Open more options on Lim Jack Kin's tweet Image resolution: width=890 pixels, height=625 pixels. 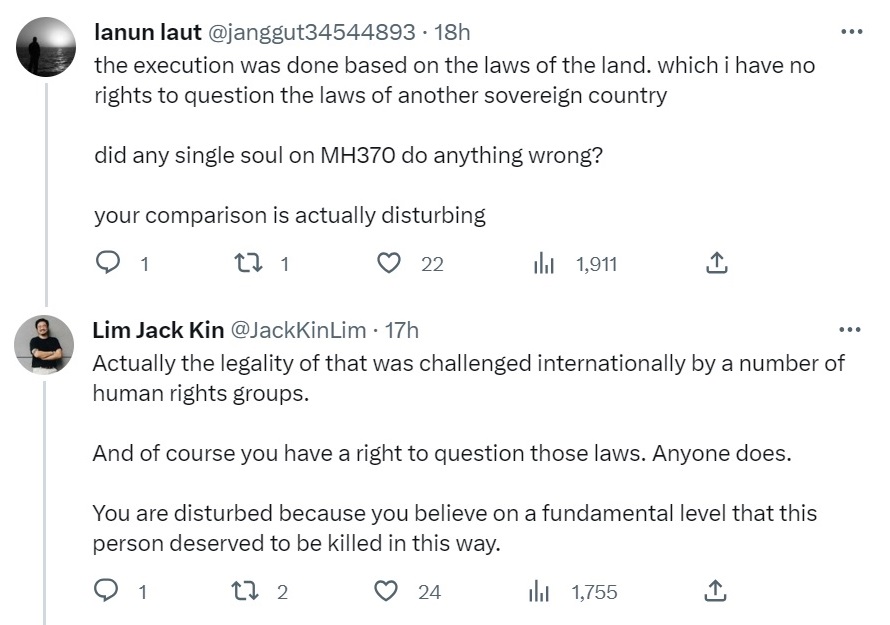click(851, 330)
